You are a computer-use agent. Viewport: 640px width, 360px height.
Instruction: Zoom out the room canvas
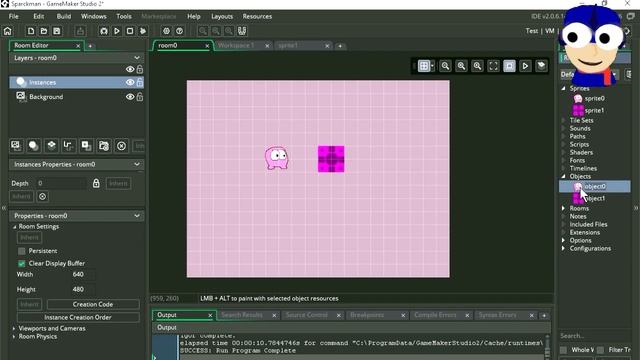(445, 66)
